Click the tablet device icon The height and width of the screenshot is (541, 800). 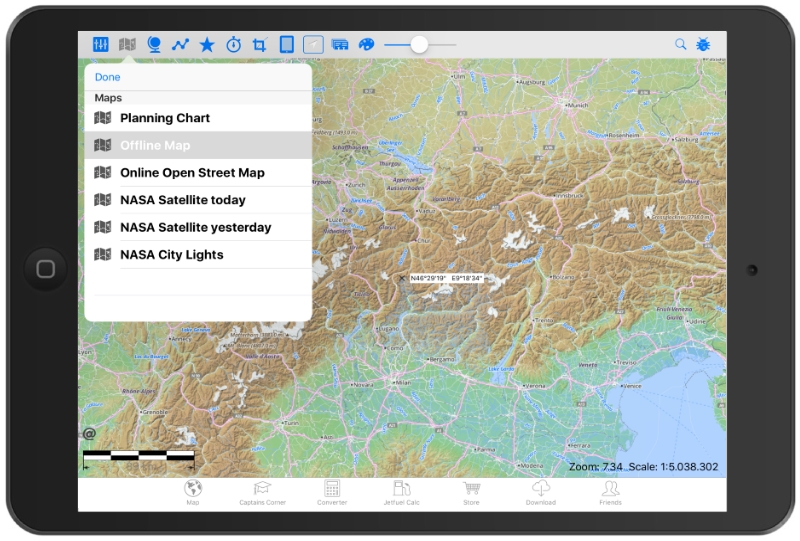click(x=287, y=44)
